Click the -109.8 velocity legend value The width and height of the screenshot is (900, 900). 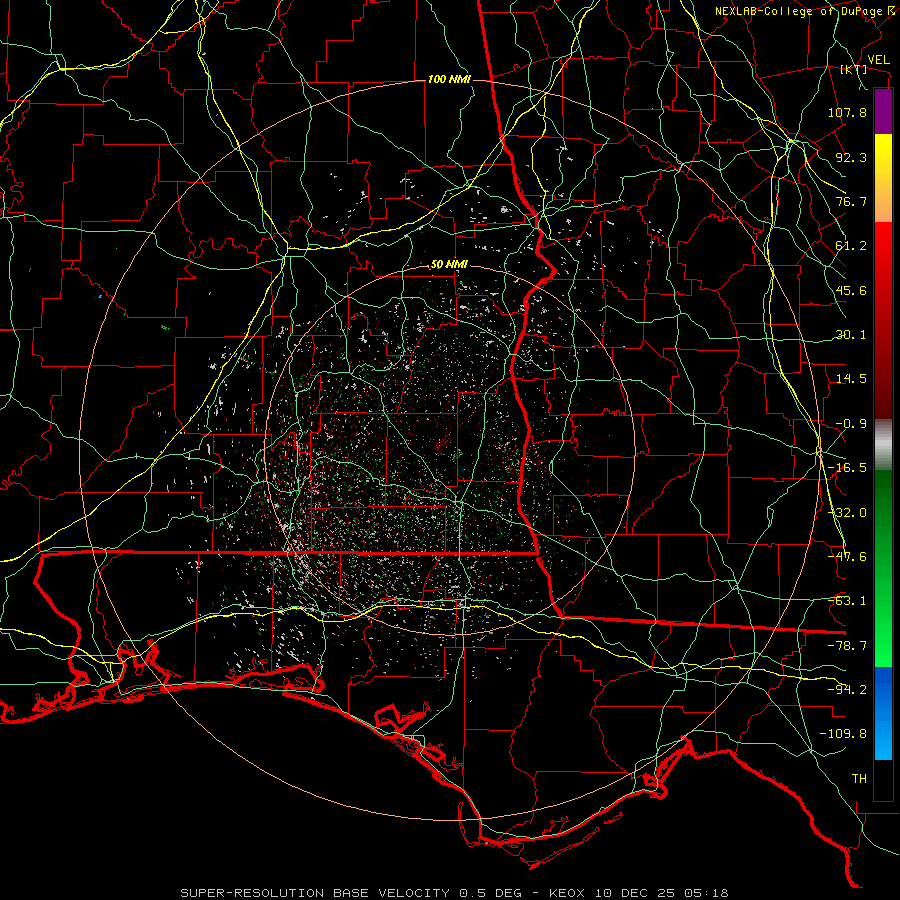[x=843, y=734]
